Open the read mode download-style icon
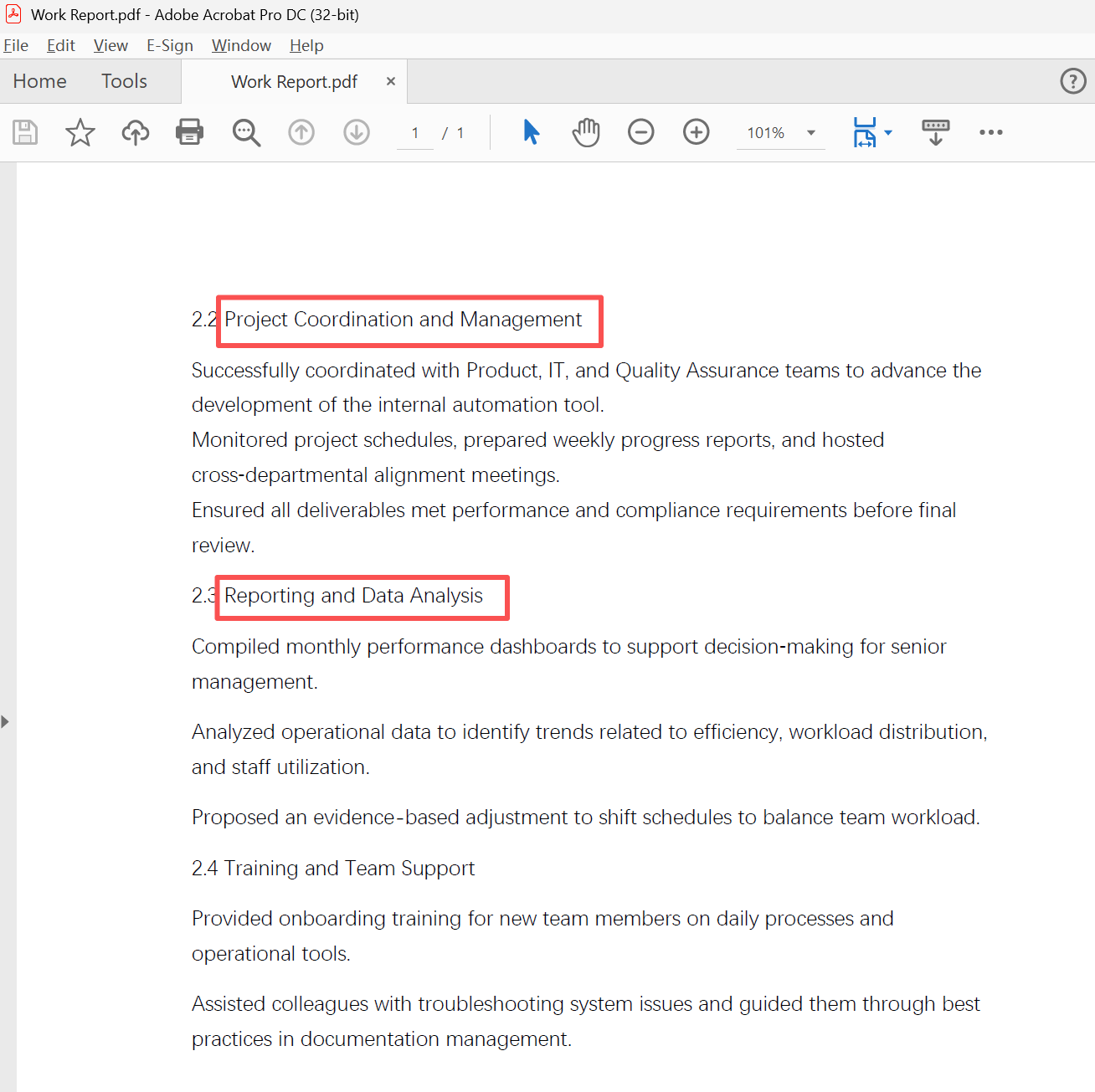This screenshot has height=1092, width=1095. coord(936,132)
